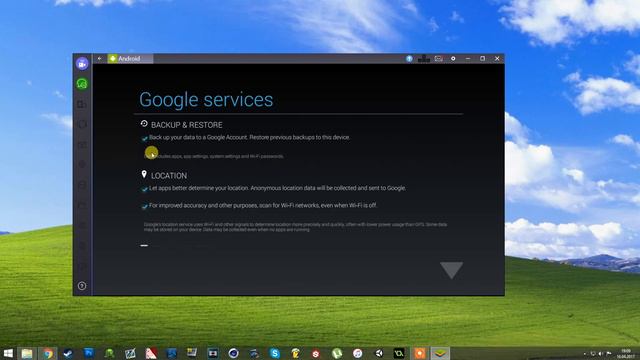Toggle the let apps determine location checkbox

(144, 189)
